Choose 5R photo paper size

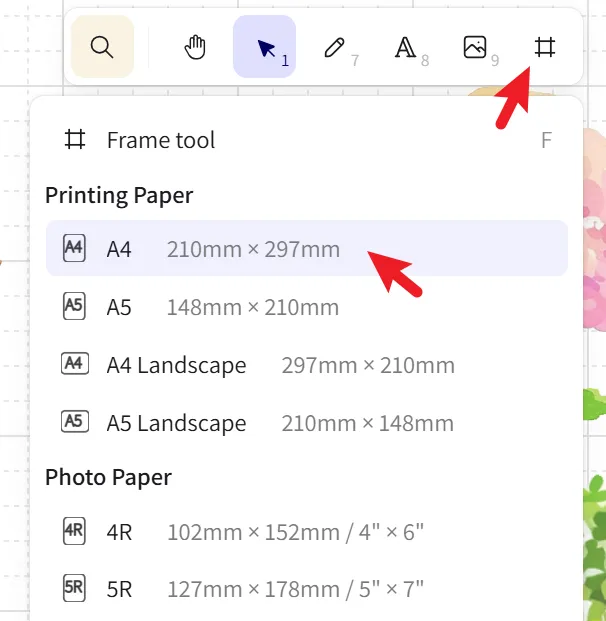click(x=307, y=589)
